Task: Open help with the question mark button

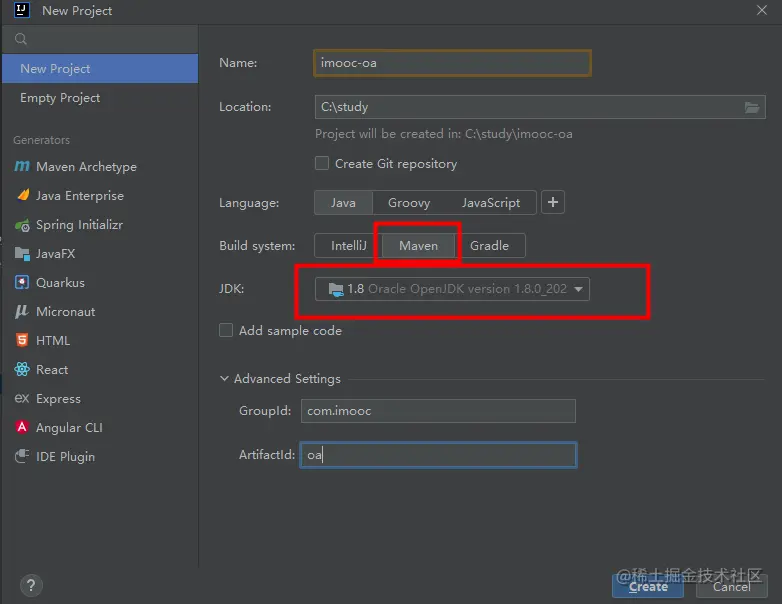Action: (x=31, y=585)
